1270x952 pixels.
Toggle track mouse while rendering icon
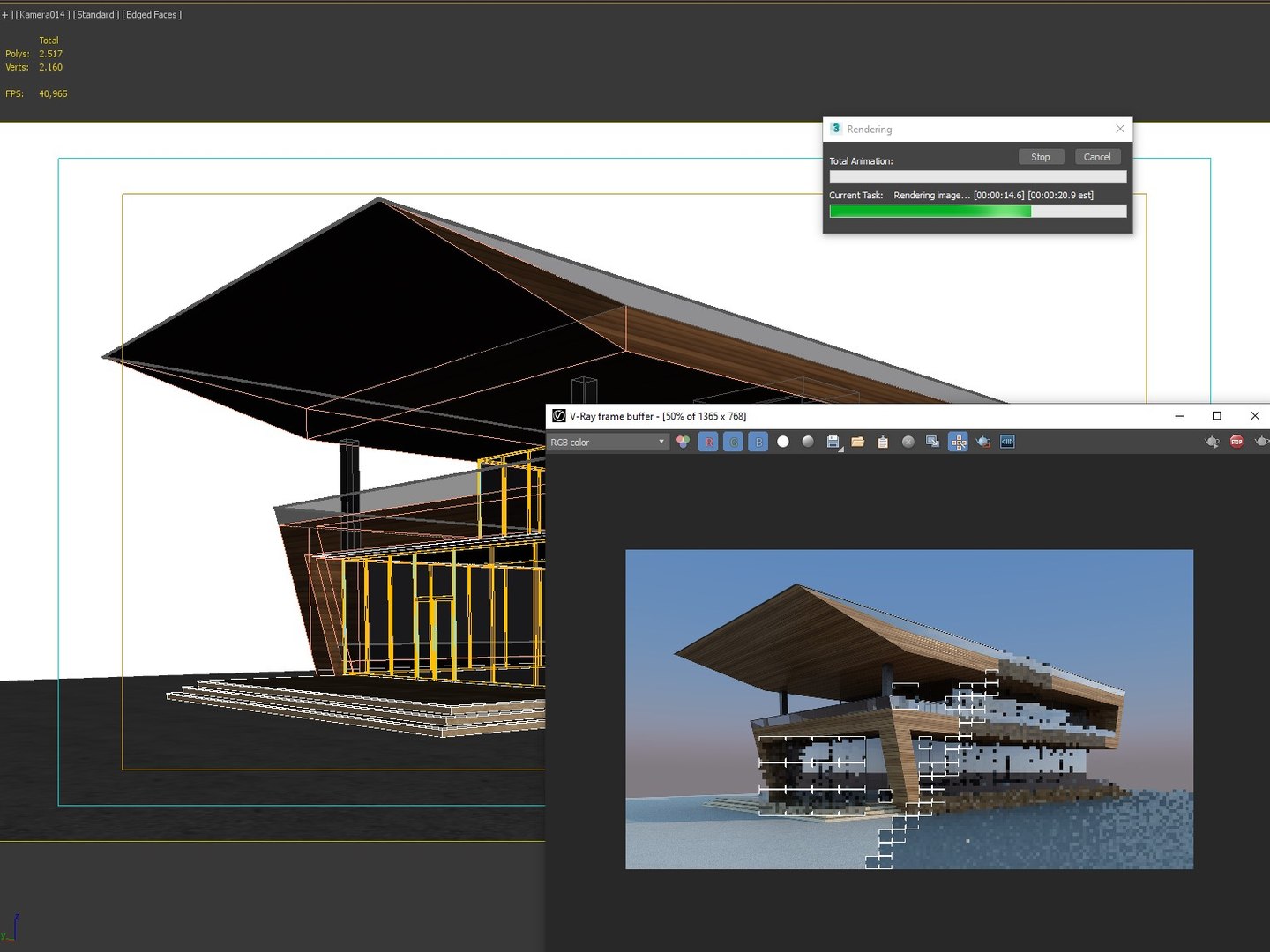coord(958,442)
